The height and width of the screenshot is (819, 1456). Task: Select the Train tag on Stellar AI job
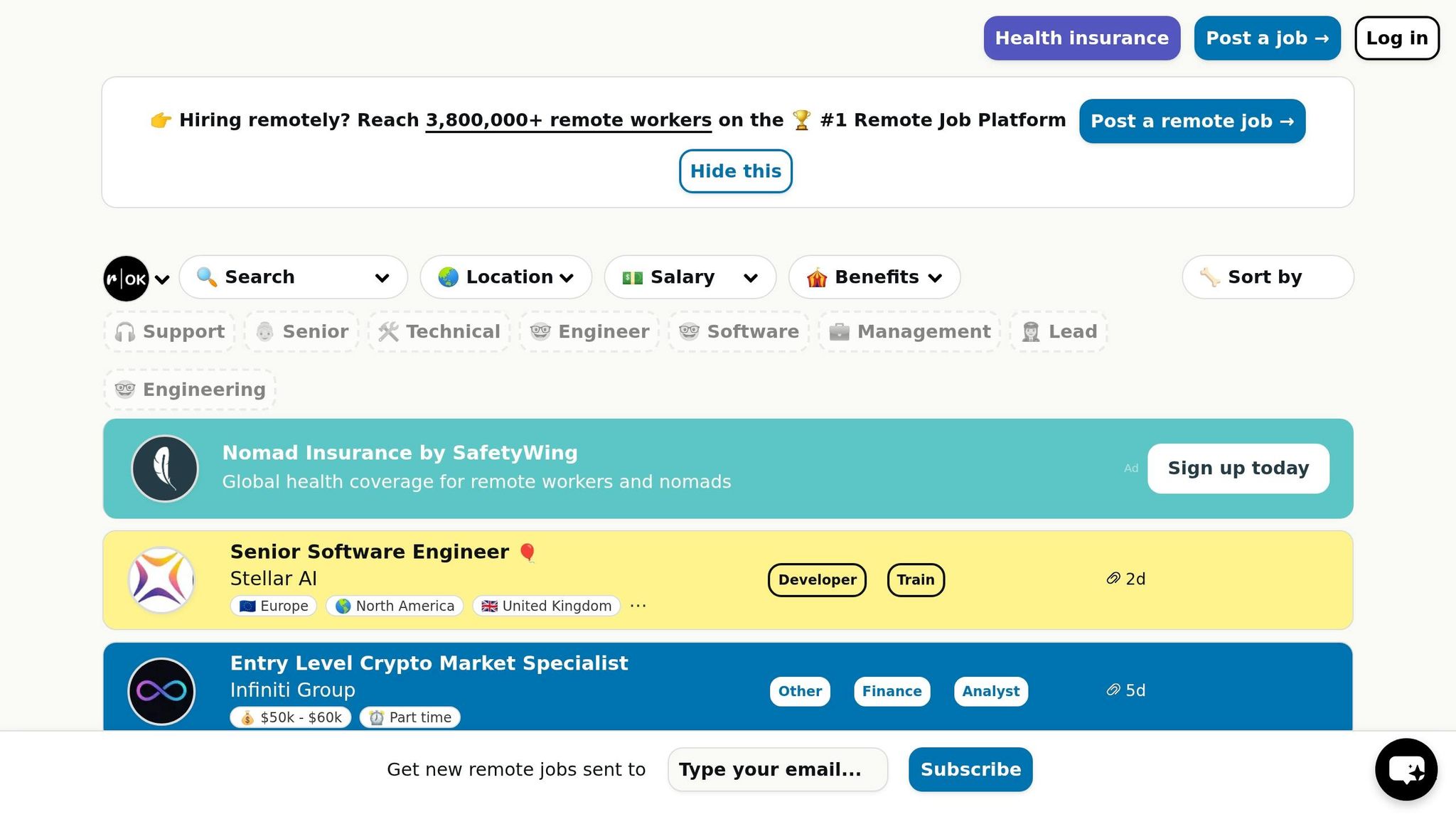click(916, 580)
